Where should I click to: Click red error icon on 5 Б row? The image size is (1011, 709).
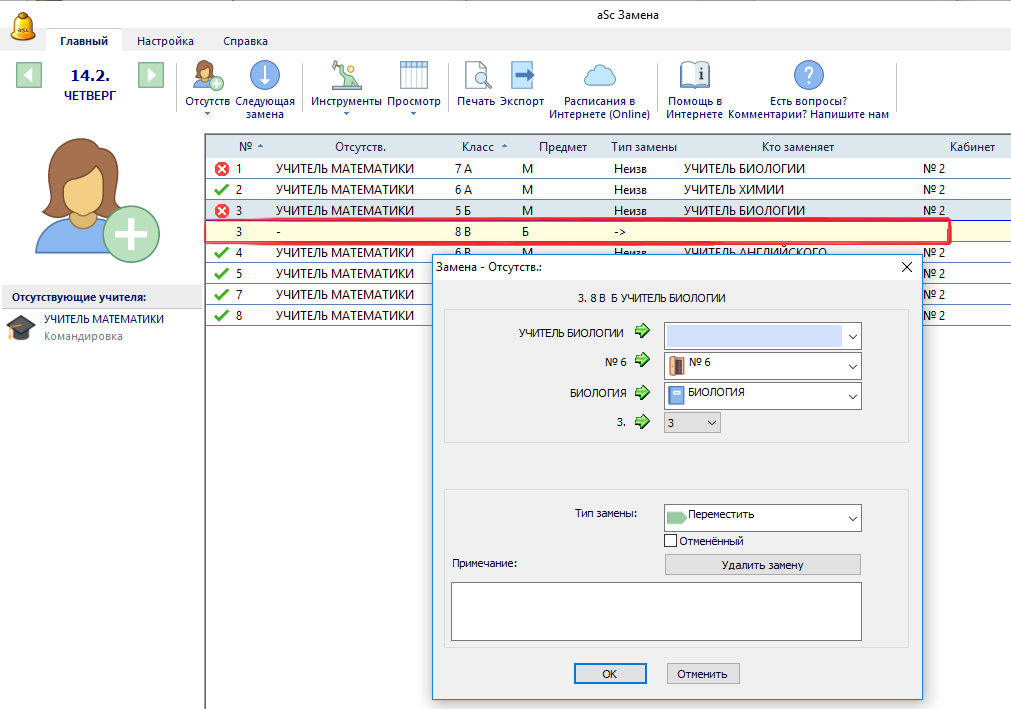pos(222,211)
